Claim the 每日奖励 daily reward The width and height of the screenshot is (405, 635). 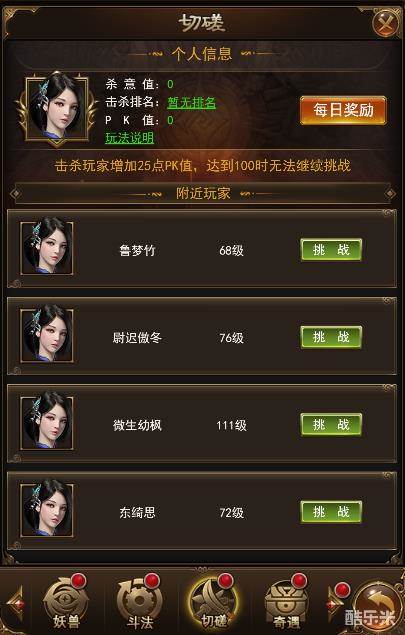click(x=343, y=110)
